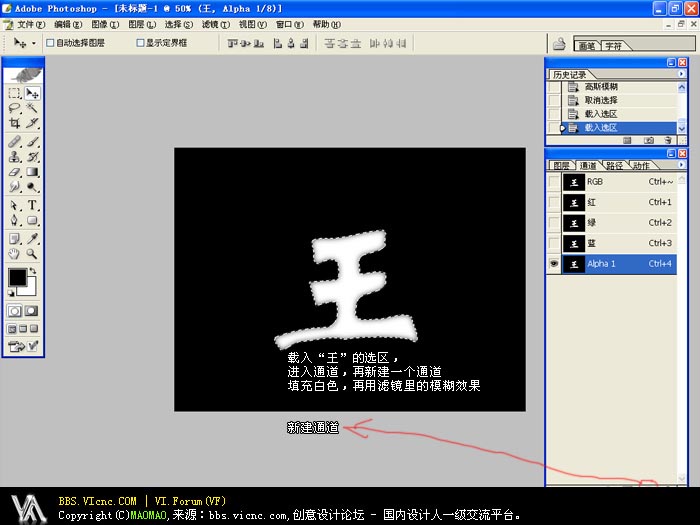Select the Magic Wand tool
The height and width of the screenshot is (525, 700).
pyautogui.click(x=33, y=108)
